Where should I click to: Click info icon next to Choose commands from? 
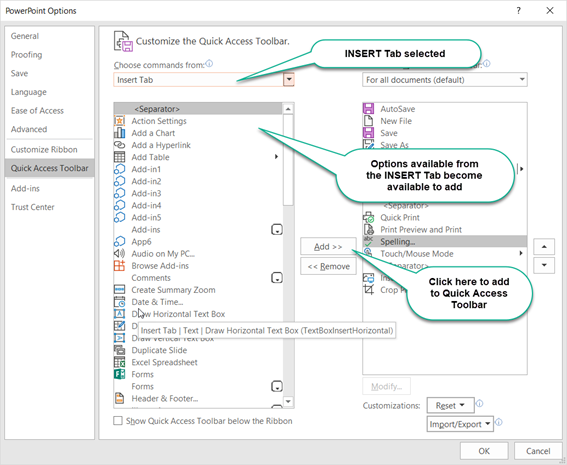209,64
